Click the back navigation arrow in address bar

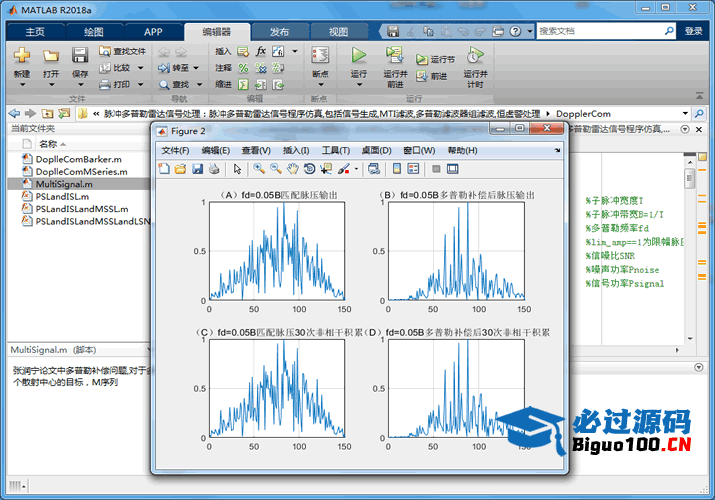(14, 113)
